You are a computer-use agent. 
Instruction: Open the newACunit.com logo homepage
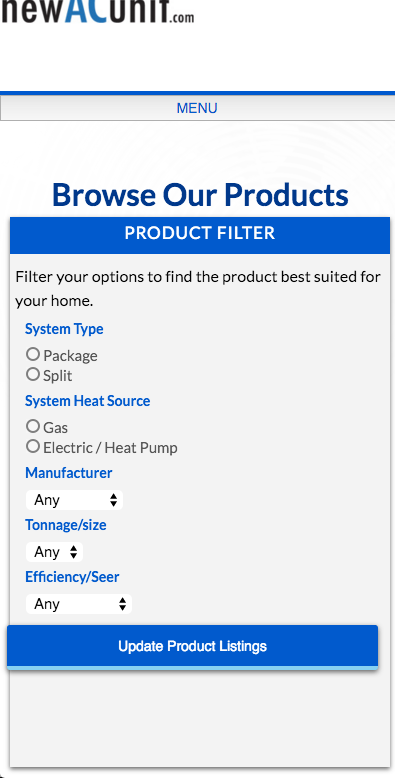97,11
